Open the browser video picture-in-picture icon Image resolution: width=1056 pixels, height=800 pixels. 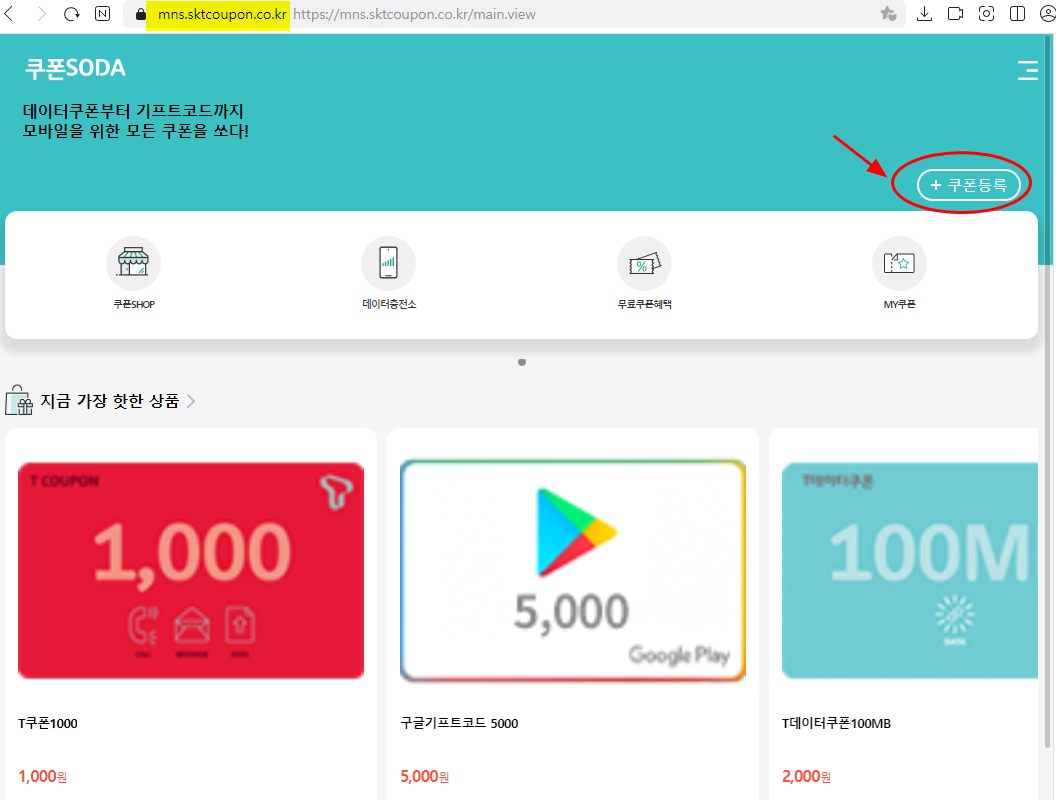pos(955,14)
